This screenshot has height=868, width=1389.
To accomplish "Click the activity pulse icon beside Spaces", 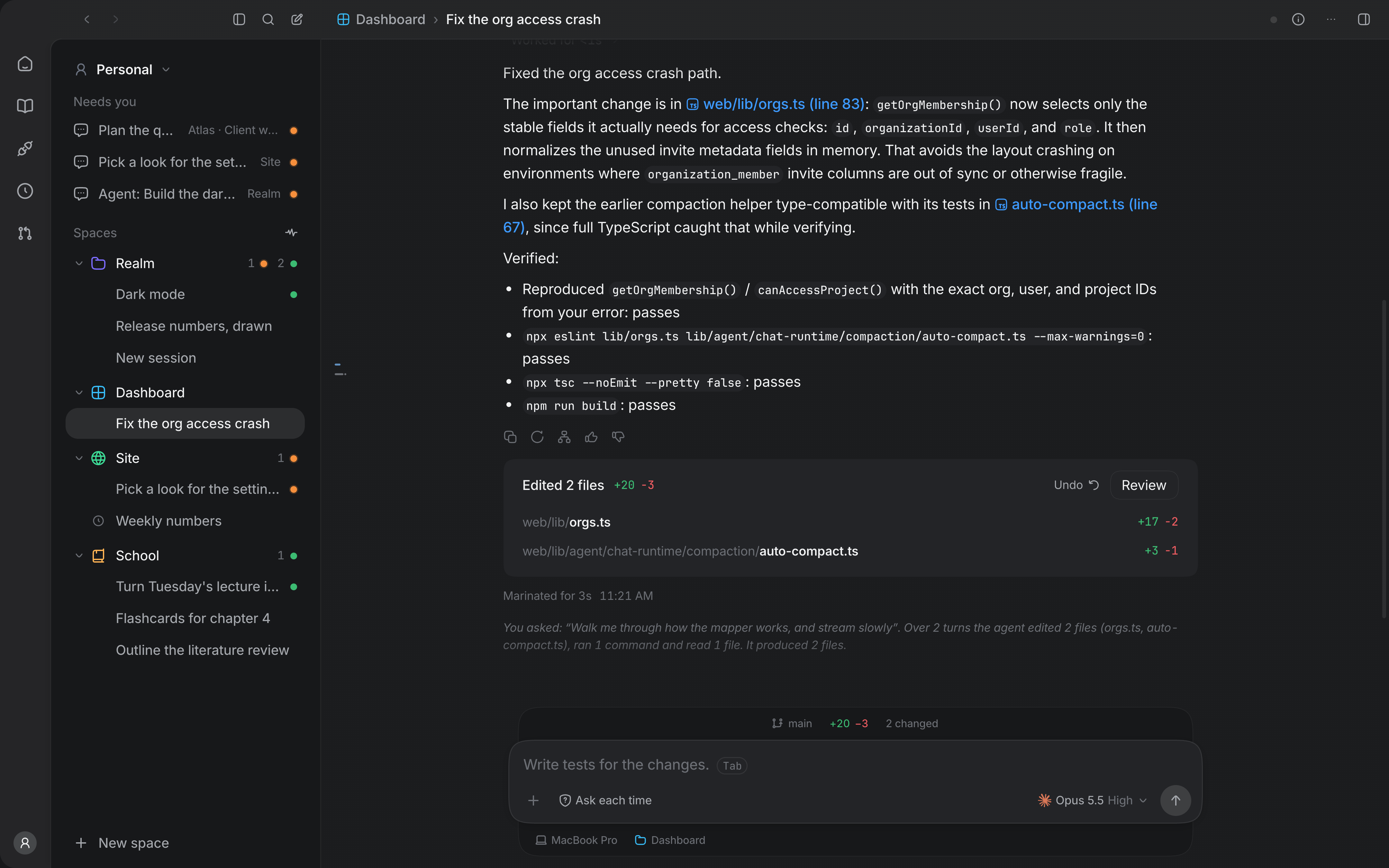I will click(x=292, y=232).
